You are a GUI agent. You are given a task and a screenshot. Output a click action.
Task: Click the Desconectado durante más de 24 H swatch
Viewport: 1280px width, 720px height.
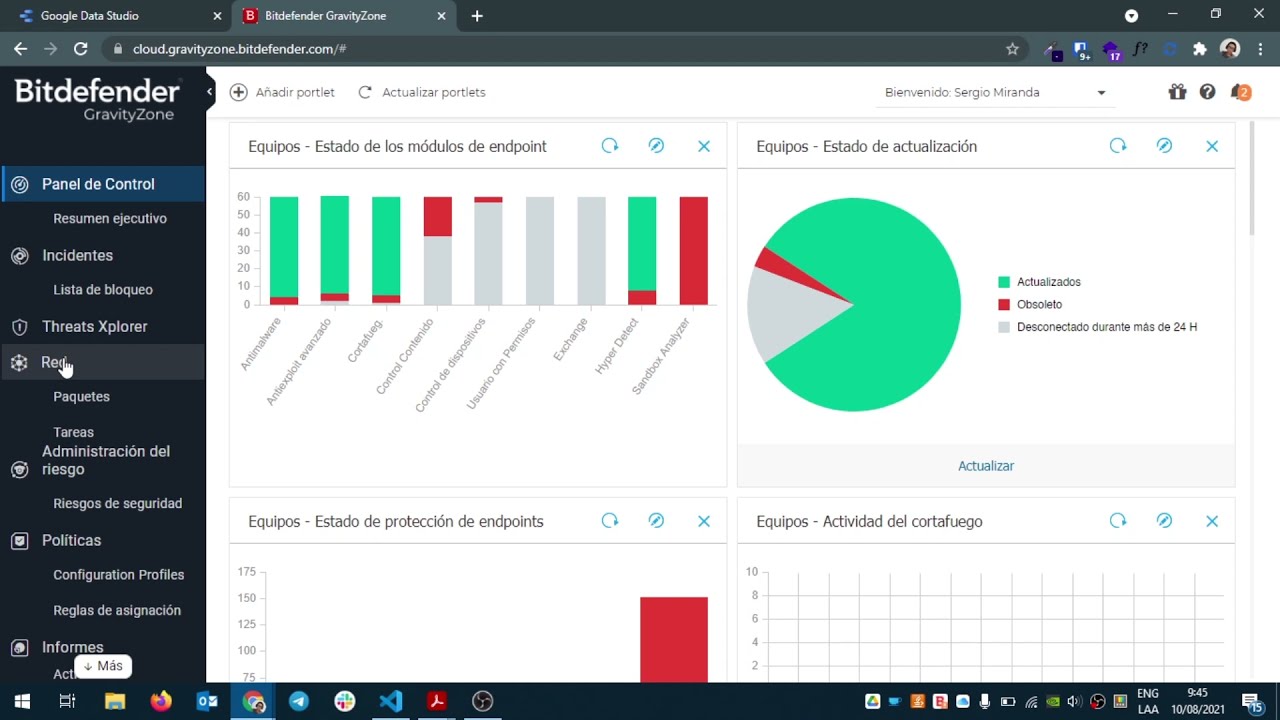tap(1004, 327)
